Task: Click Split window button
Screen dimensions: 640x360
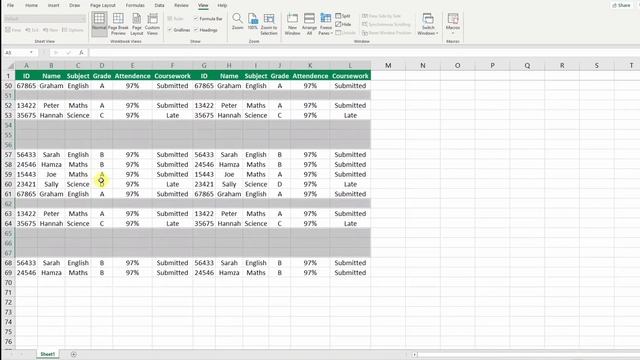Action: coord(343,16)
